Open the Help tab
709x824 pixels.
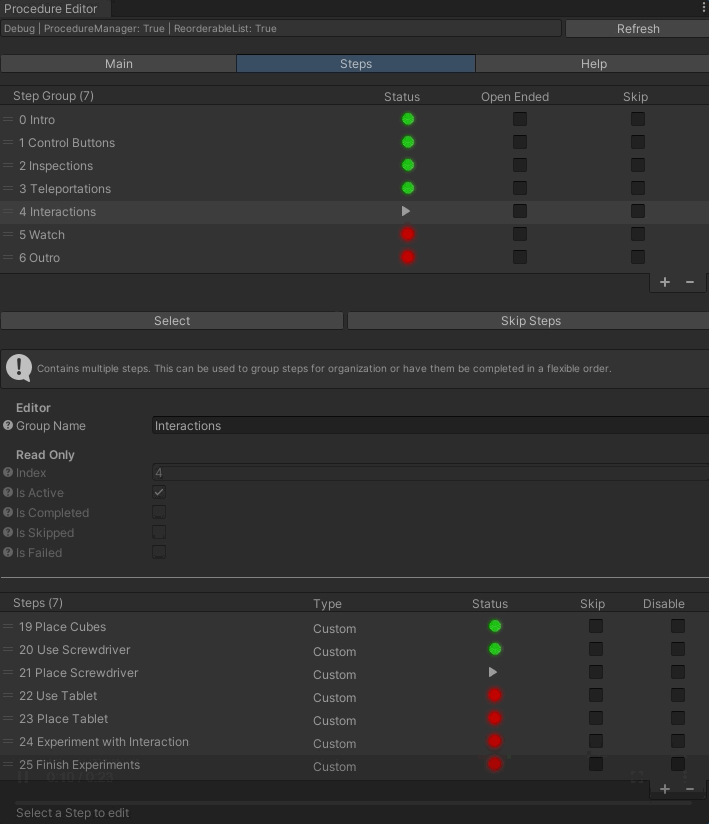(x=593, y=64)
